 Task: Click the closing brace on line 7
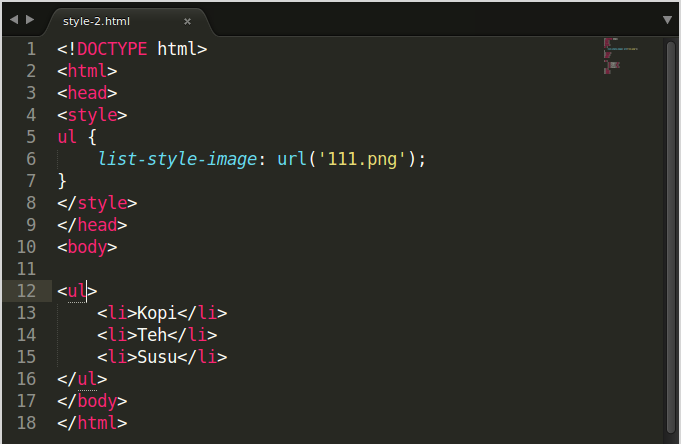click(62, 181)
